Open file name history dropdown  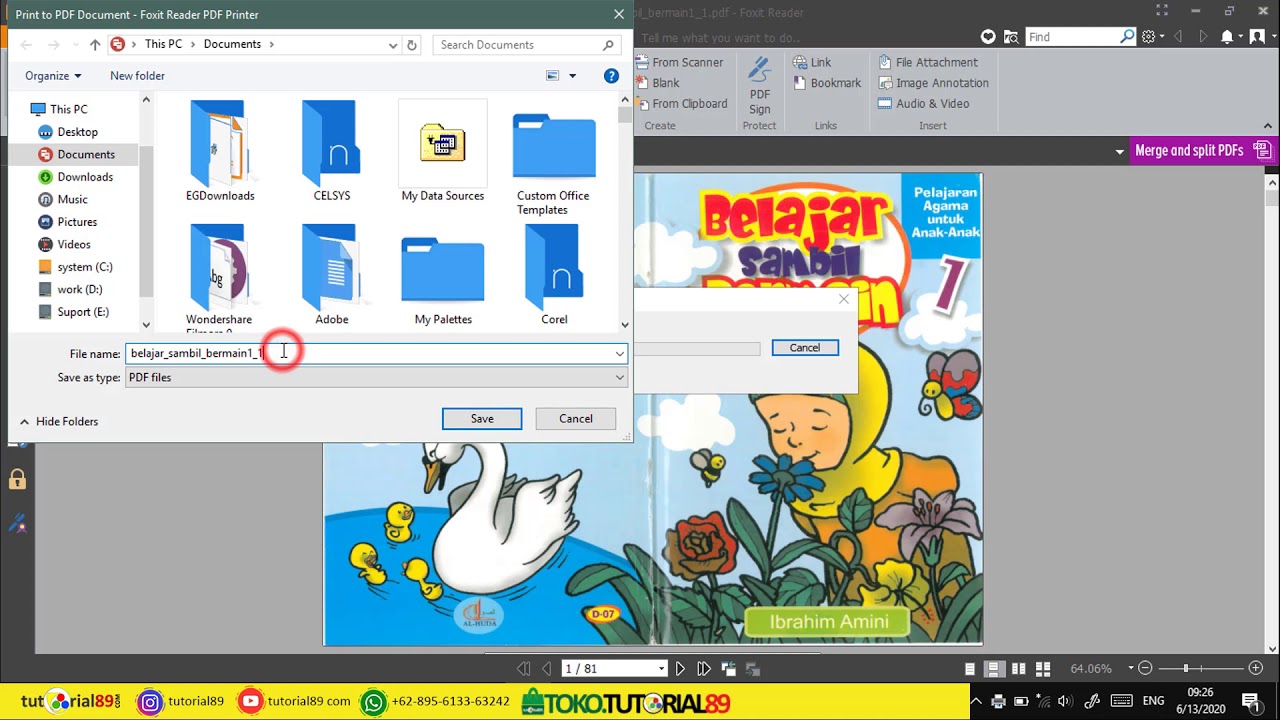click(x=620, y=353)
